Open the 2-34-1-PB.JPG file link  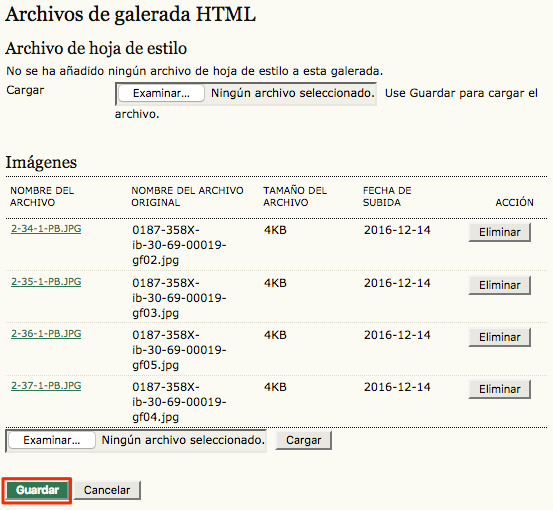click(46, 229)
